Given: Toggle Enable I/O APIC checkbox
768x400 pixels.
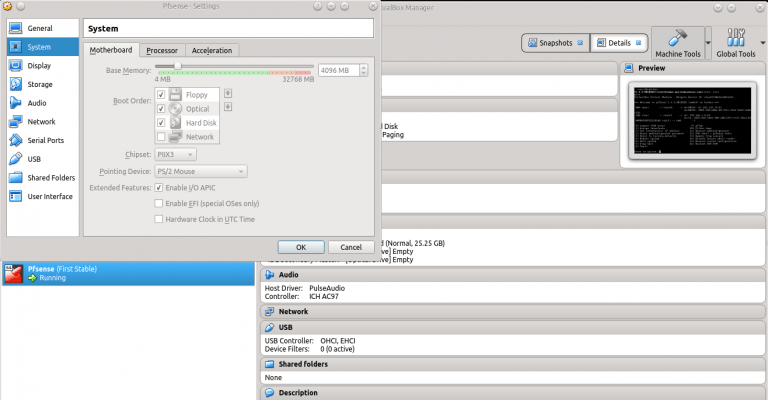Looking at the screenshot, I should click(159, 188).
